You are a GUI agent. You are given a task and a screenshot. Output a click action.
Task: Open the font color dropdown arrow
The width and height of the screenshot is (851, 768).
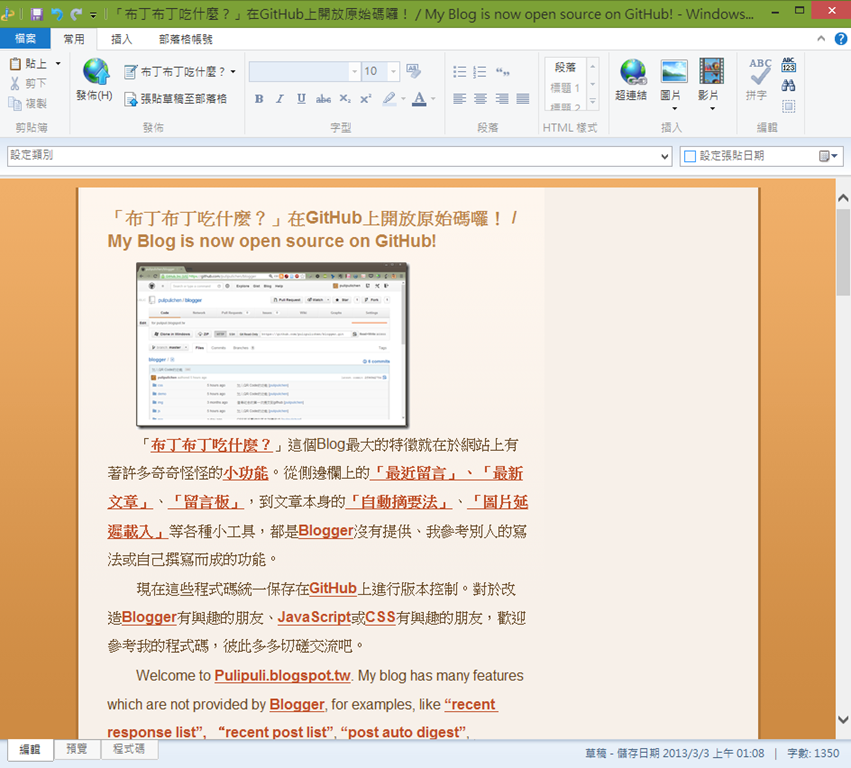[x=433, y=99]
